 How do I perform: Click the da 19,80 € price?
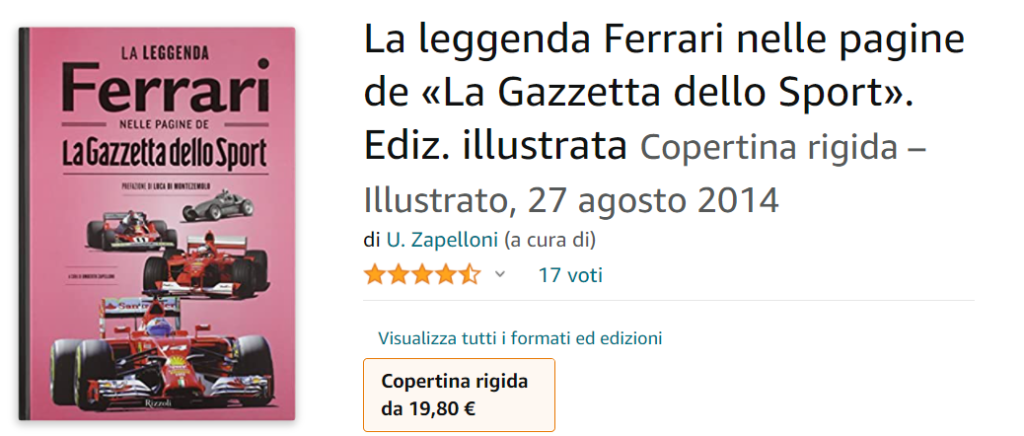[428, 410]
